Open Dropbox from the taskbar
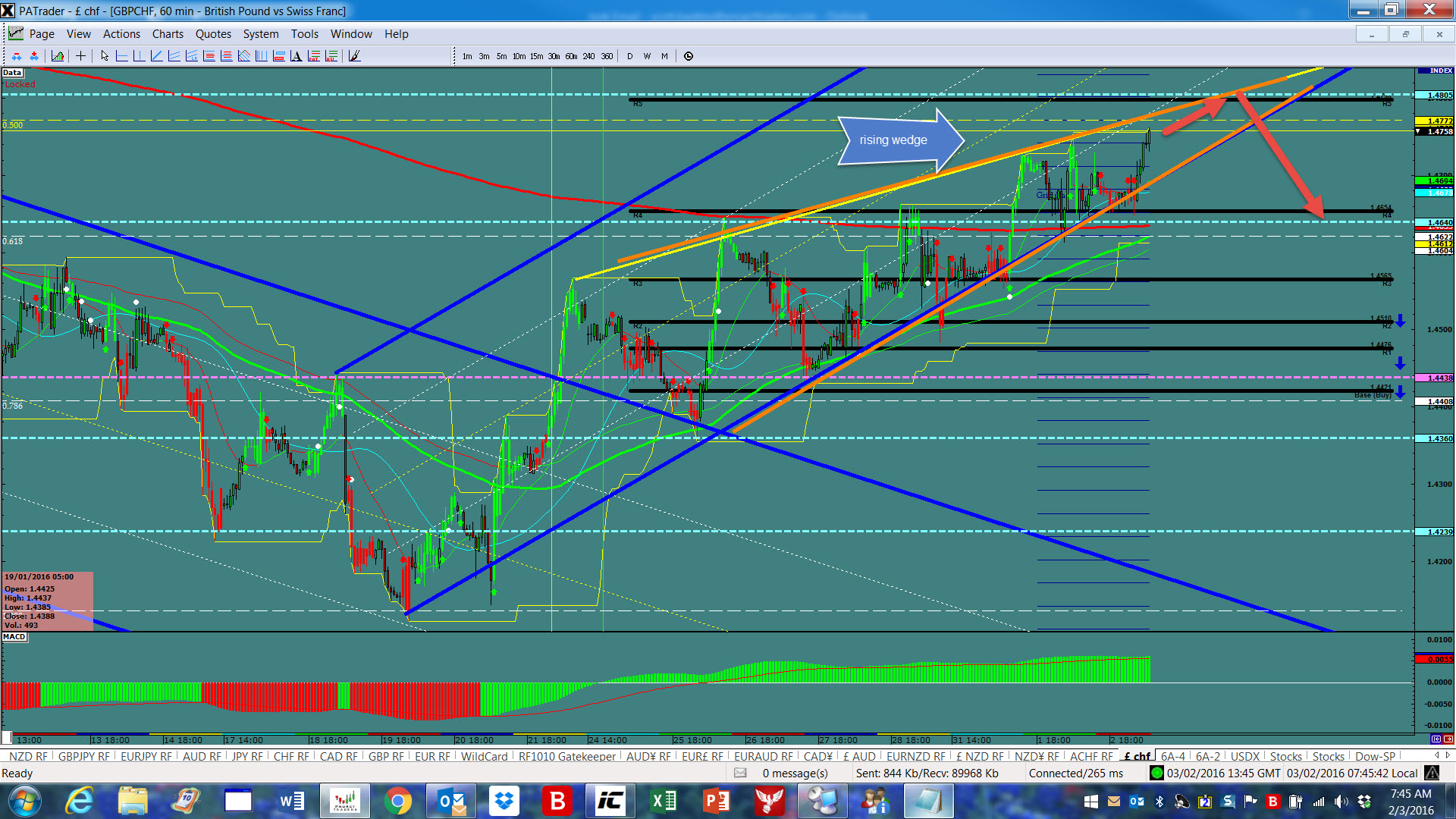Viewport: 1456px width, 819px height. click(504, 801)
